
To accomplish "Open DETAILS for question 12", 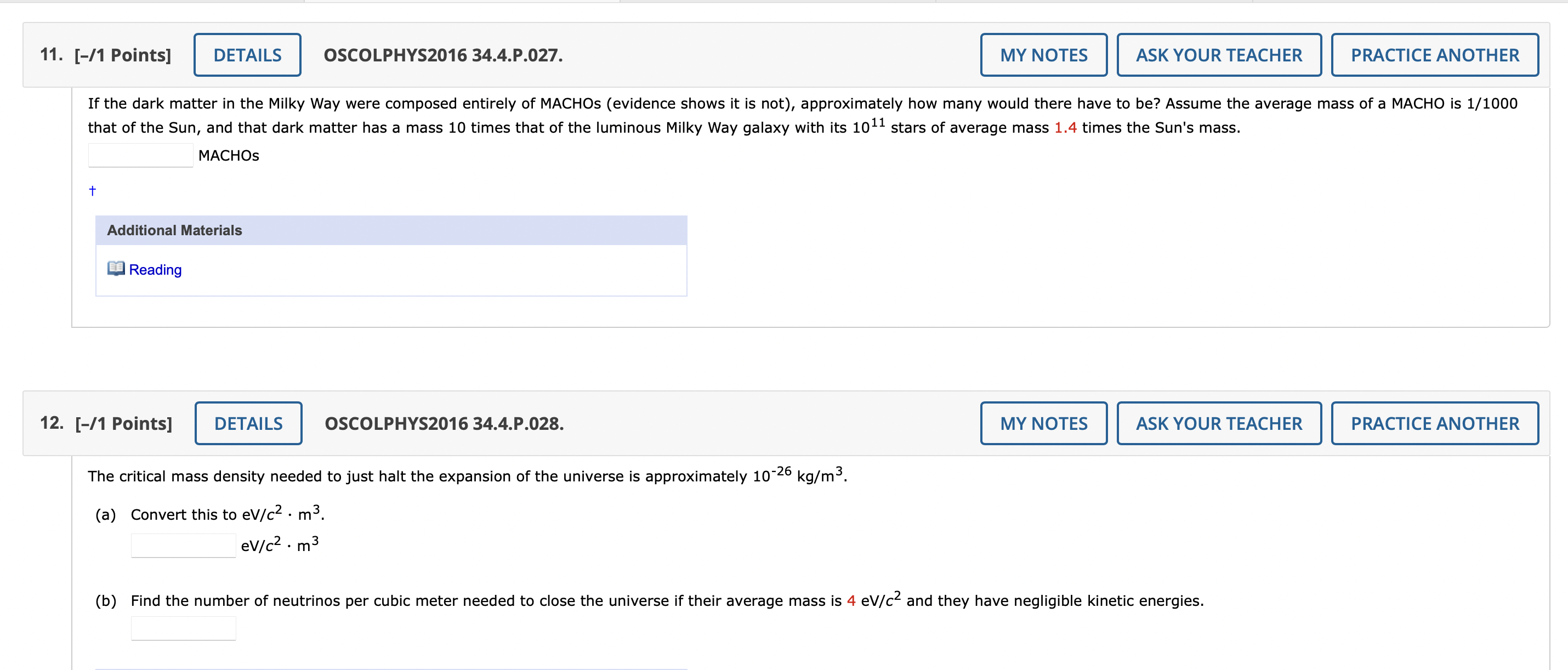I will (x=248, y=422).
